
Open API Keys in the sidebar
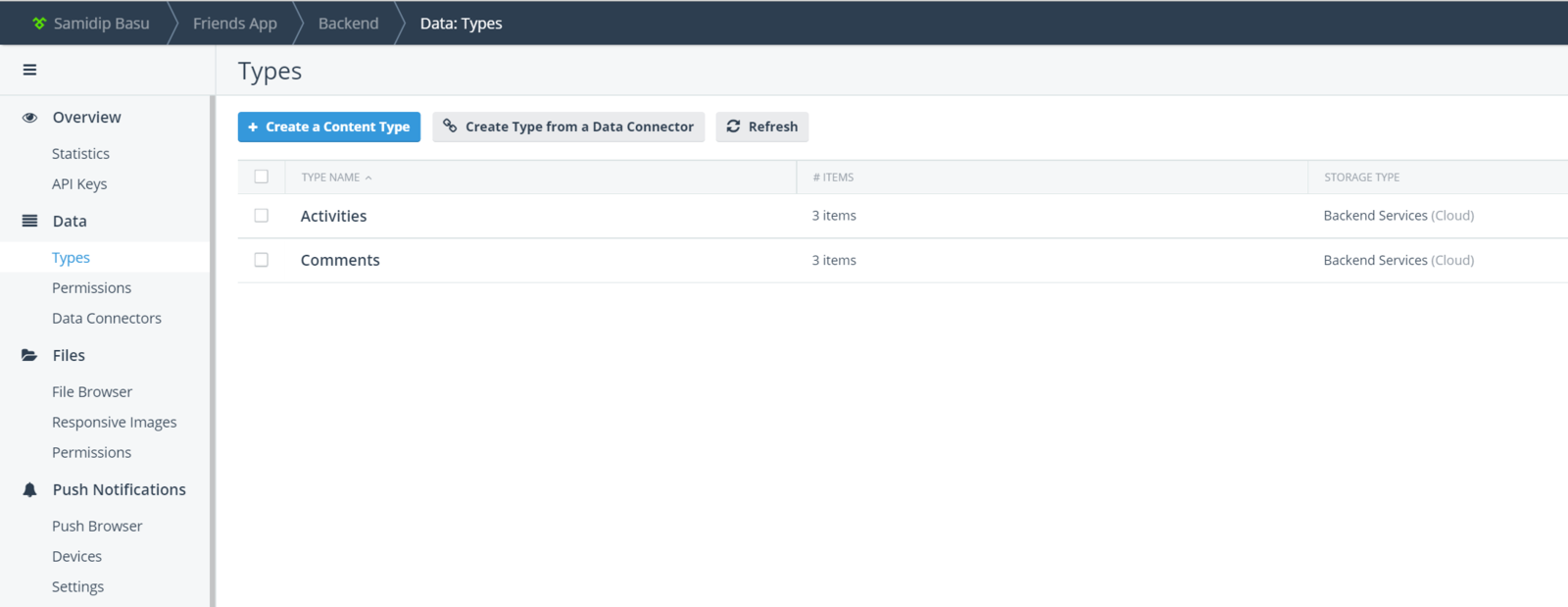click(79, 184)
